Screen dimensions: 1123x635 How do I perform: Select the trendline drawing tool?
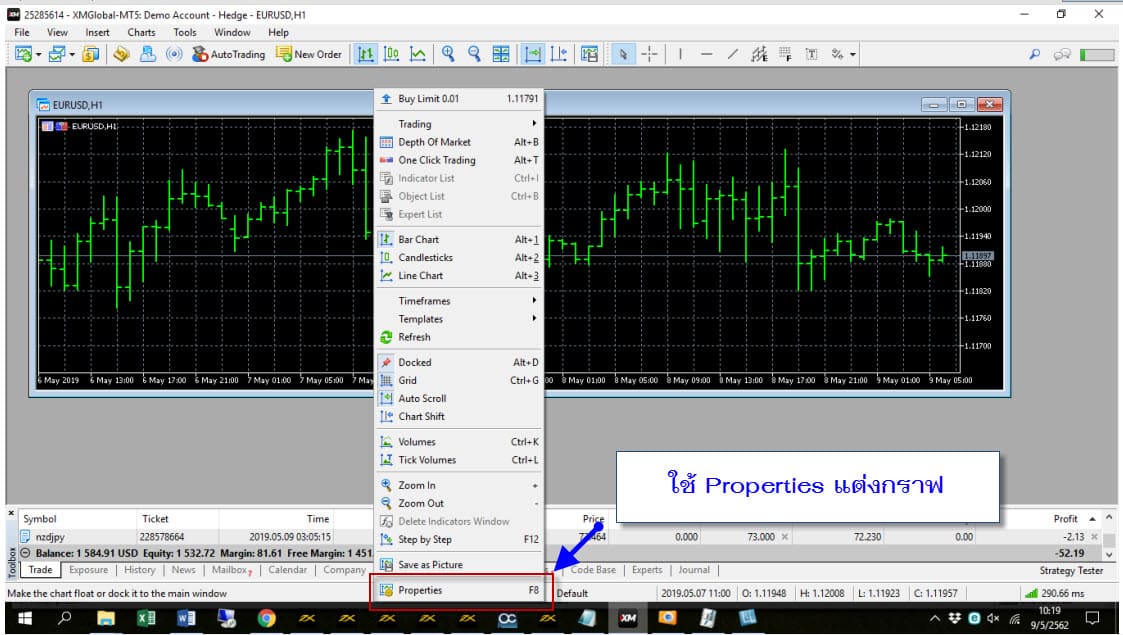click(733, 54)
